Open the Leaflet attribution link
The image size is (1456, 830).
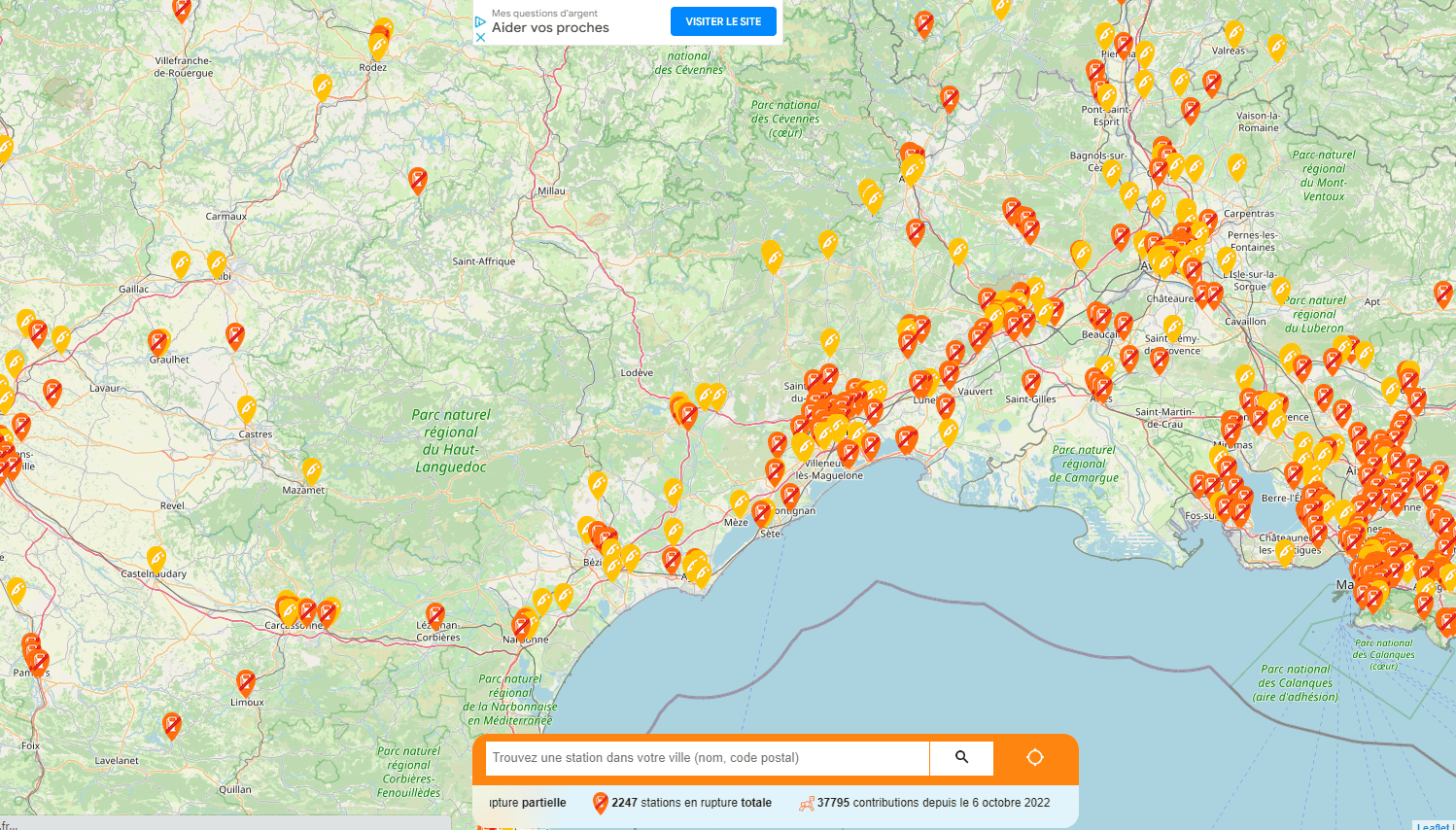[1435, 825]
